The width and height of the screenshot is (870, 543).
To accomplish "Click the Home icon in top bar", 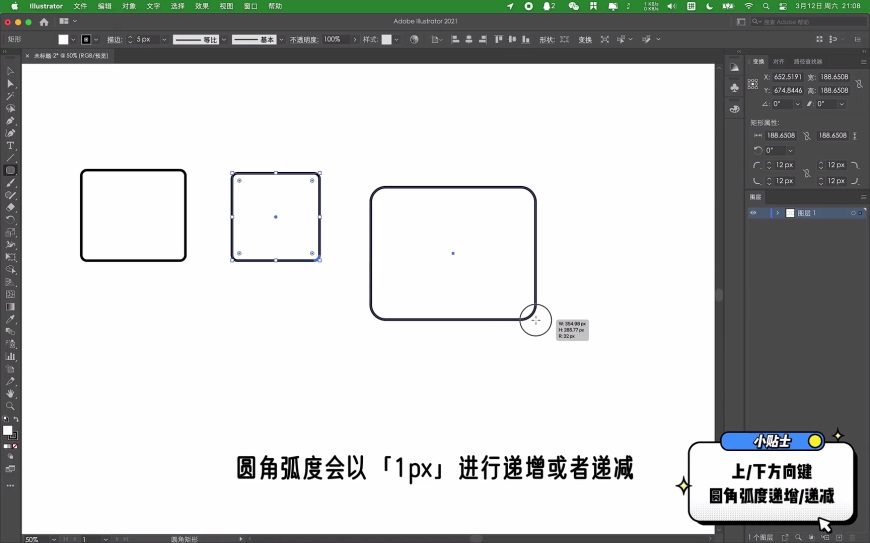I will coord(44,22).
